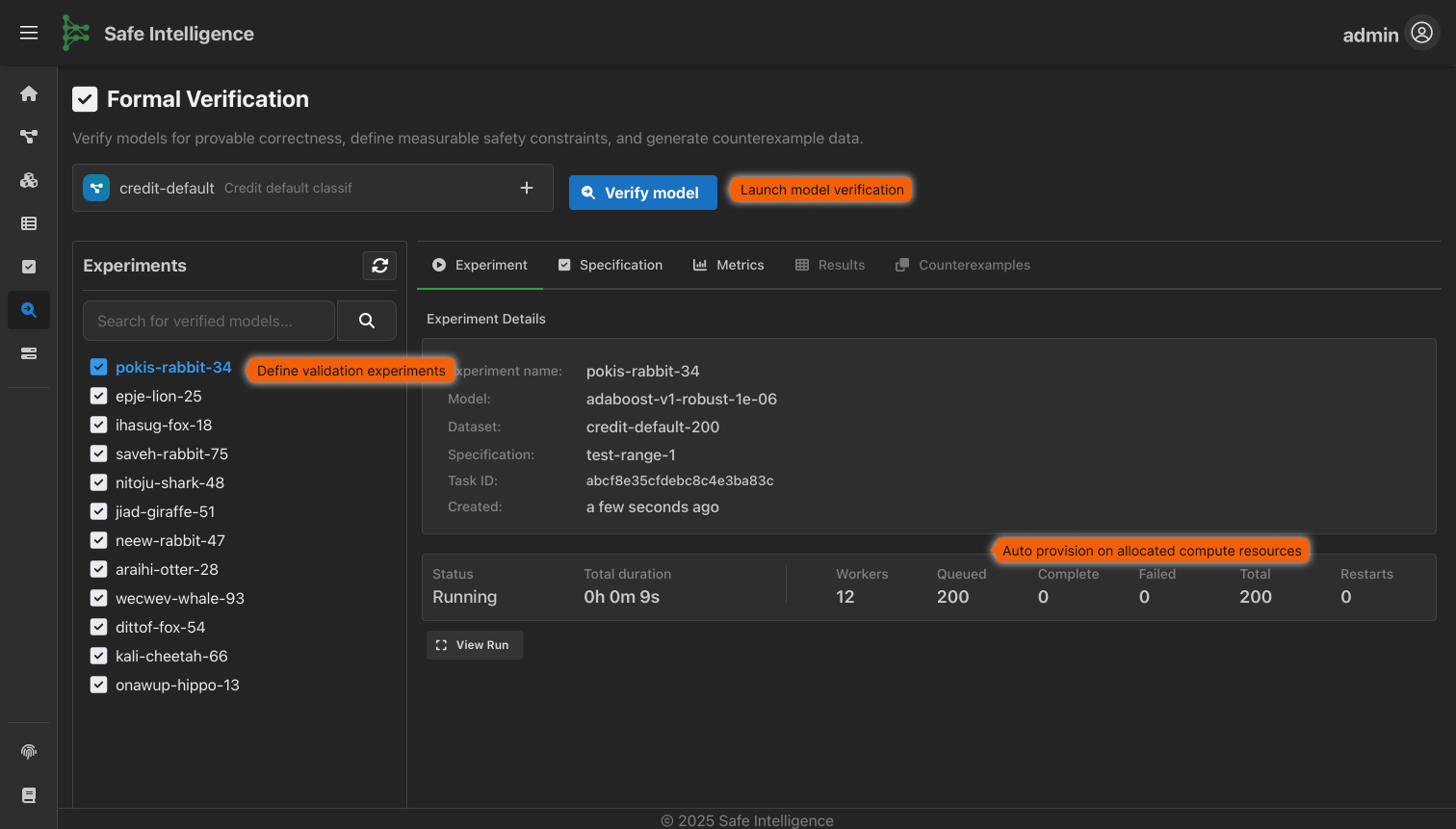
Task: Open the admin user avatar
Action: 1421,33
